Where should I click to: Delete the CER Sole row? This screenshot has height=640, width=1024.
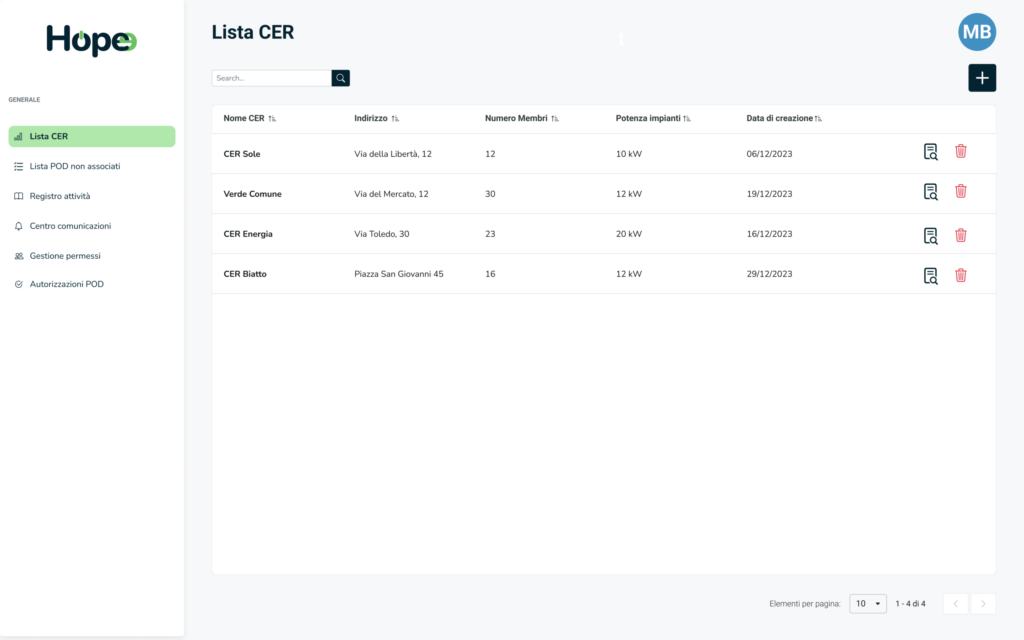tap(960, 152)
